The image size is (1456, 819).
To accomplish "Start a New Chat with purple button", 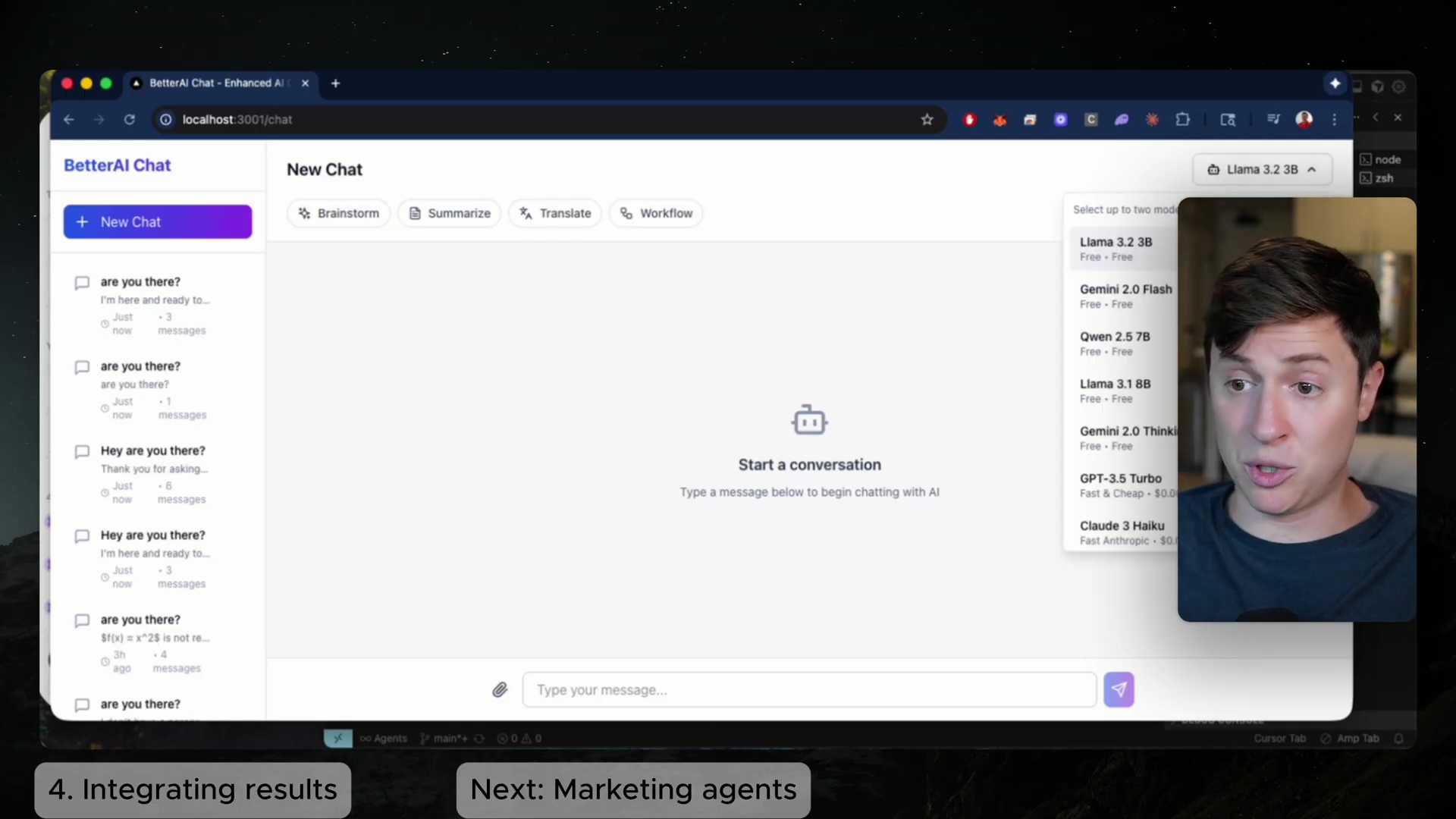I will tap(158, 221).
